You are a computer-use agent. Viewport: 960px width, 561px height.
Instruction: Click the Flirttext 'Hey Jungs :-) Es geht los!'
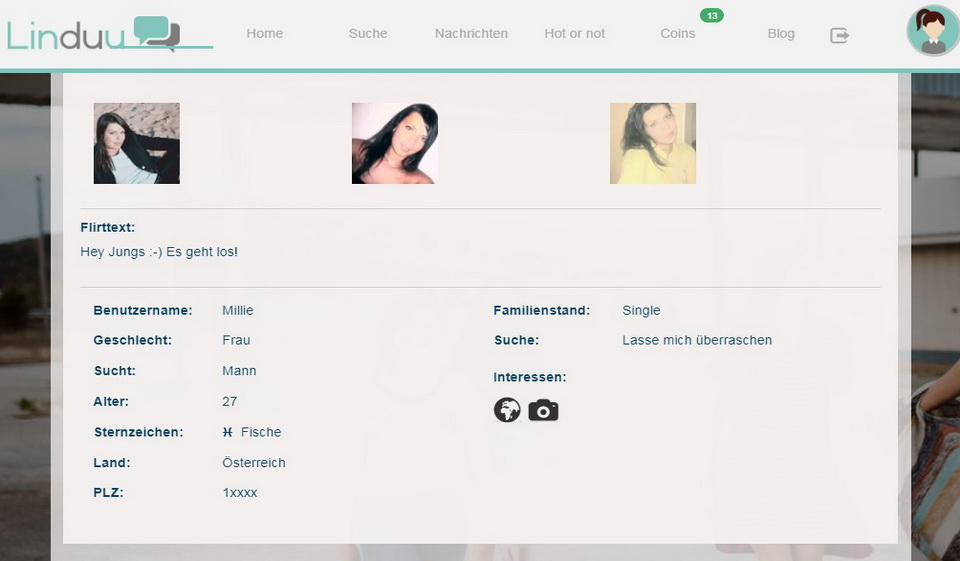click(159, 252)
